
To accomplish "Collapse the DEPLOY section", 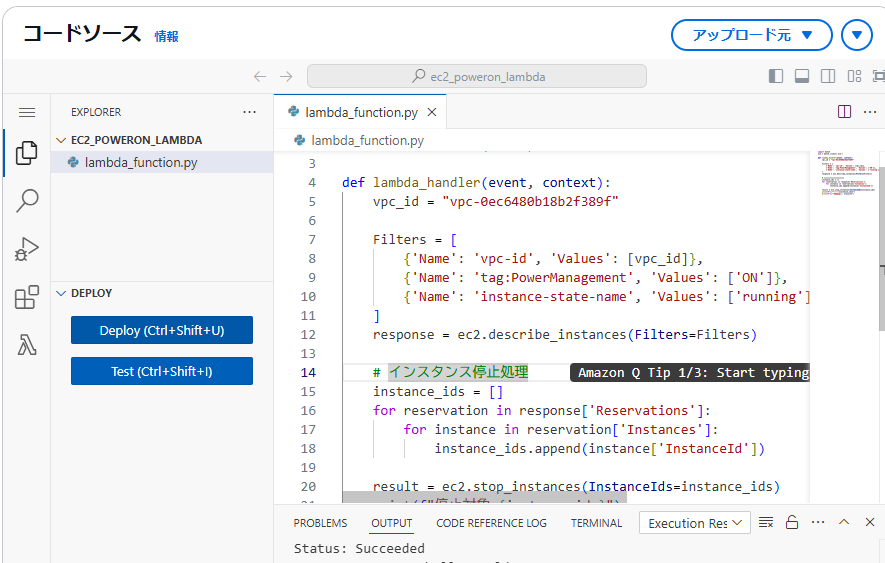I will 62,293.
